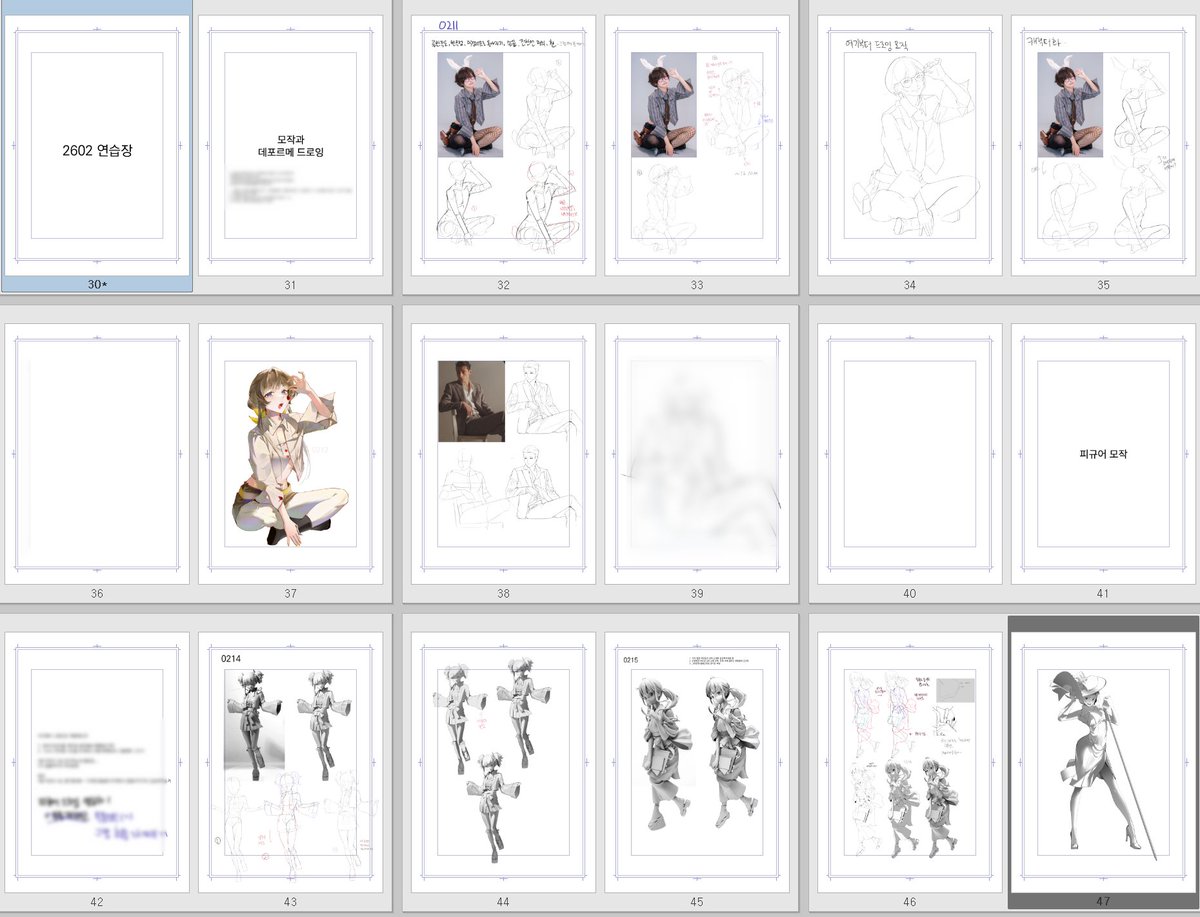This screenshot has width=1200, height=917.
Task: Open page 37 colored girl illustration
Action: [290, 454]
